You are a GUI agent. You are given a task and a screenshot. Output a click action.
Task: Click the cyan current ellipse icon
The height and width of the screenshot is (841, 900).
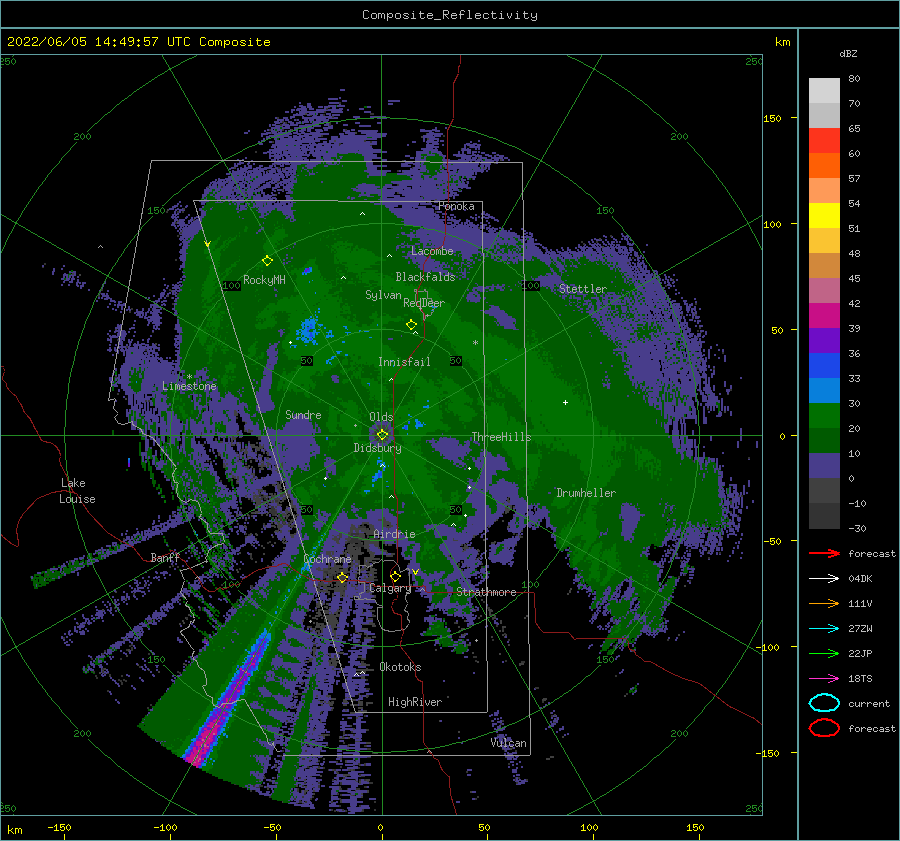824,703
